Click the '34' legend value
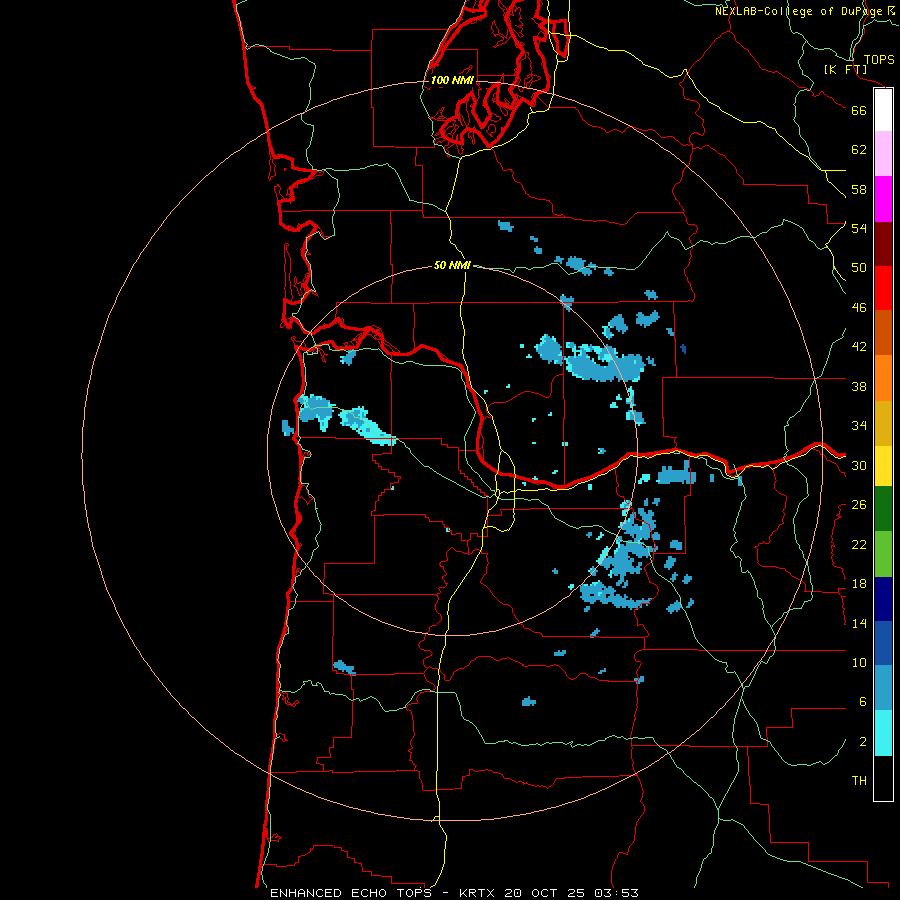The width and height of the screenshot is (900, 900). tap(859, 426)
